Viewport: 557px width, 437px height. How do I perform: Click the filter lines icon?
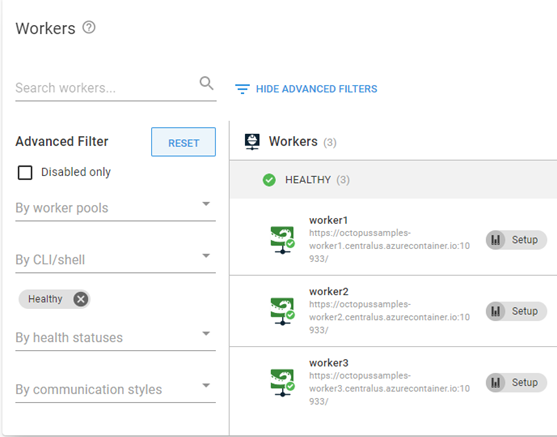pyautogui.click(x=242, y=89)
